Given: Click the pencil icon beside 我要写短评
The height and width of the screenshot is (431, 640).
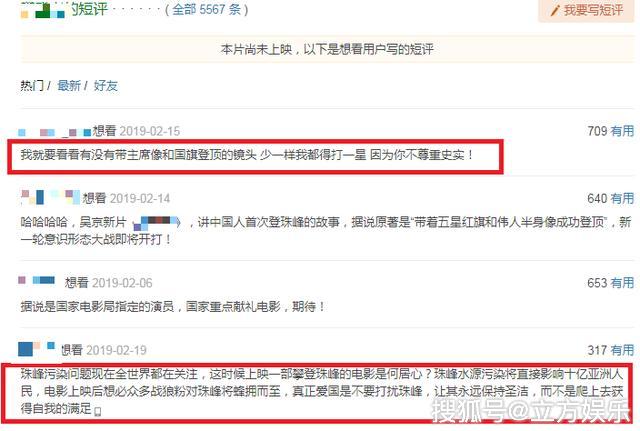Looking at the screenshot, I should pos(554,11).
